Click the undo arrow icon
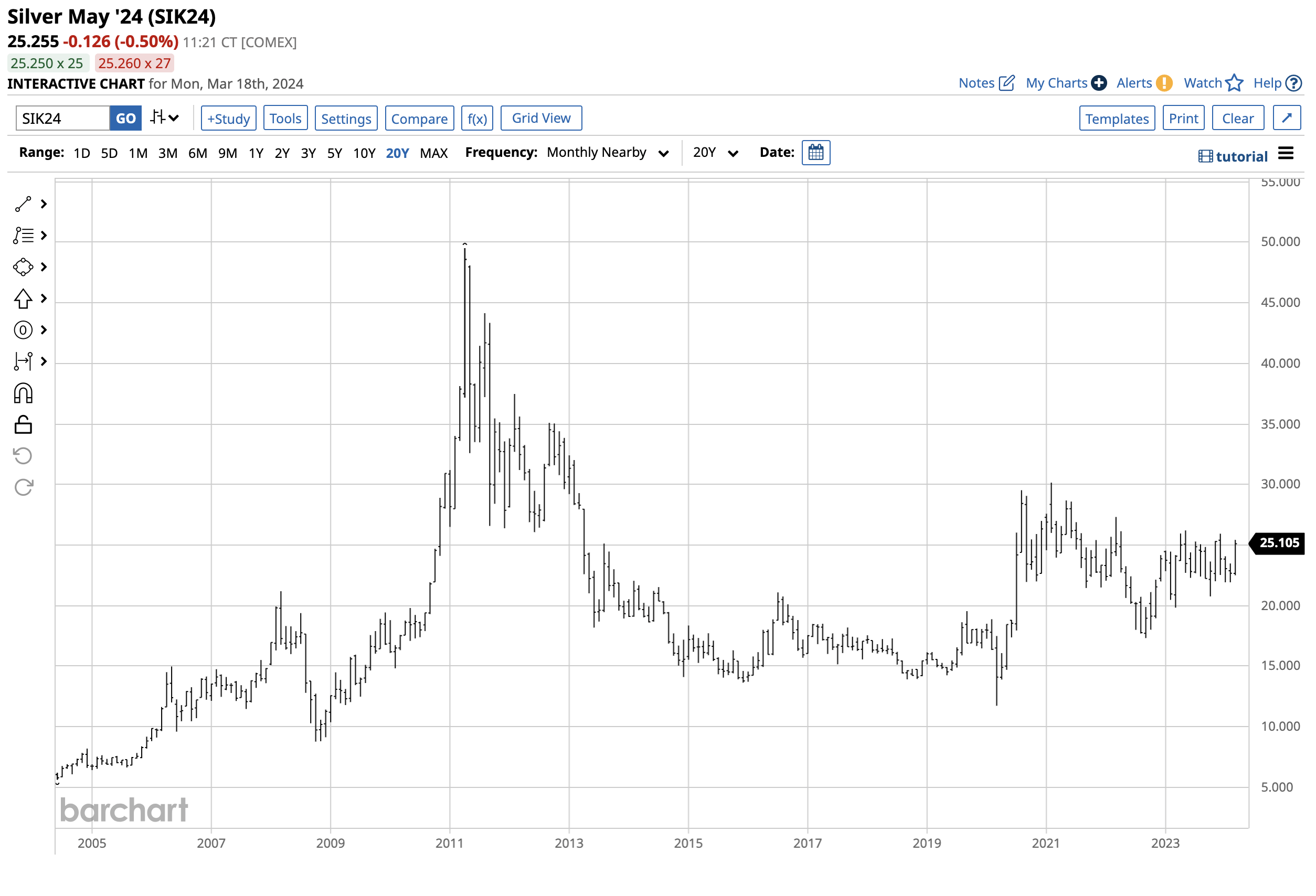The image size is (1316, 896). (x=23, y=456)
